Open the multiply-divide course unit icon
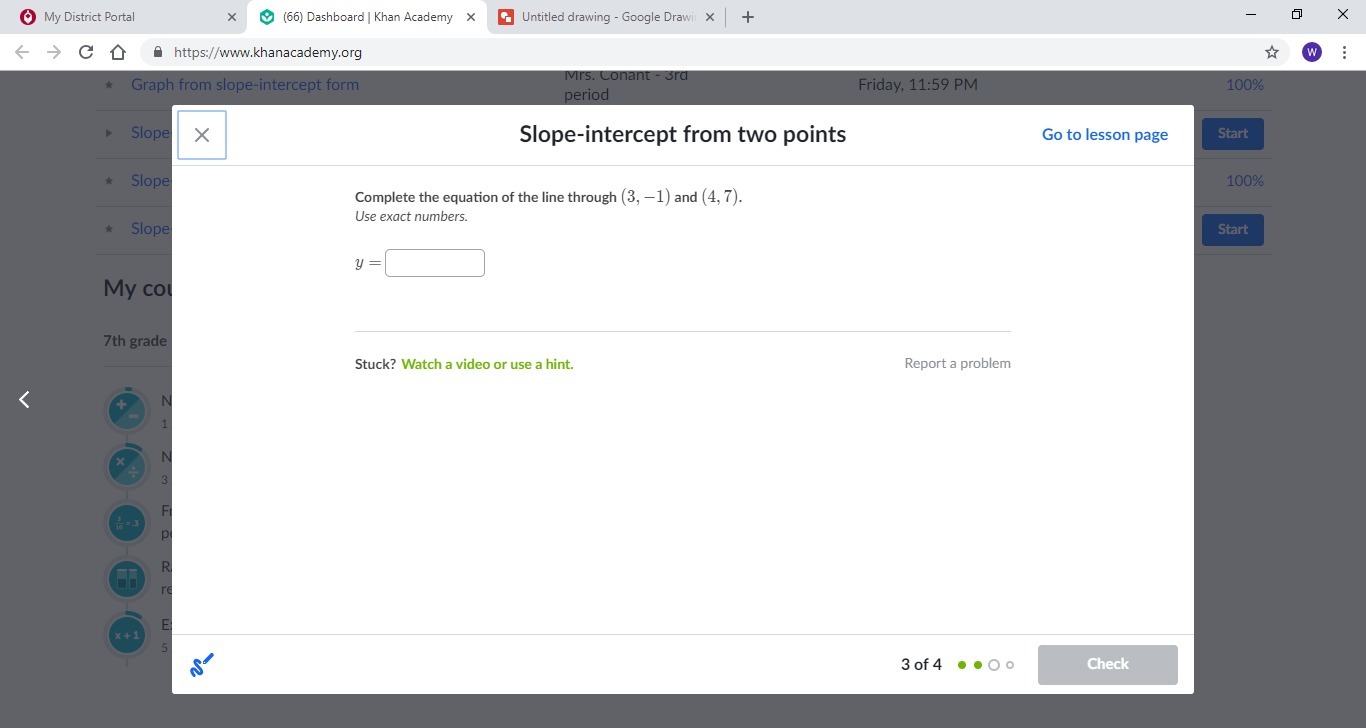The width and height of the screenshot is (1366, 728). pyautogui.click(x=127, y=465)
